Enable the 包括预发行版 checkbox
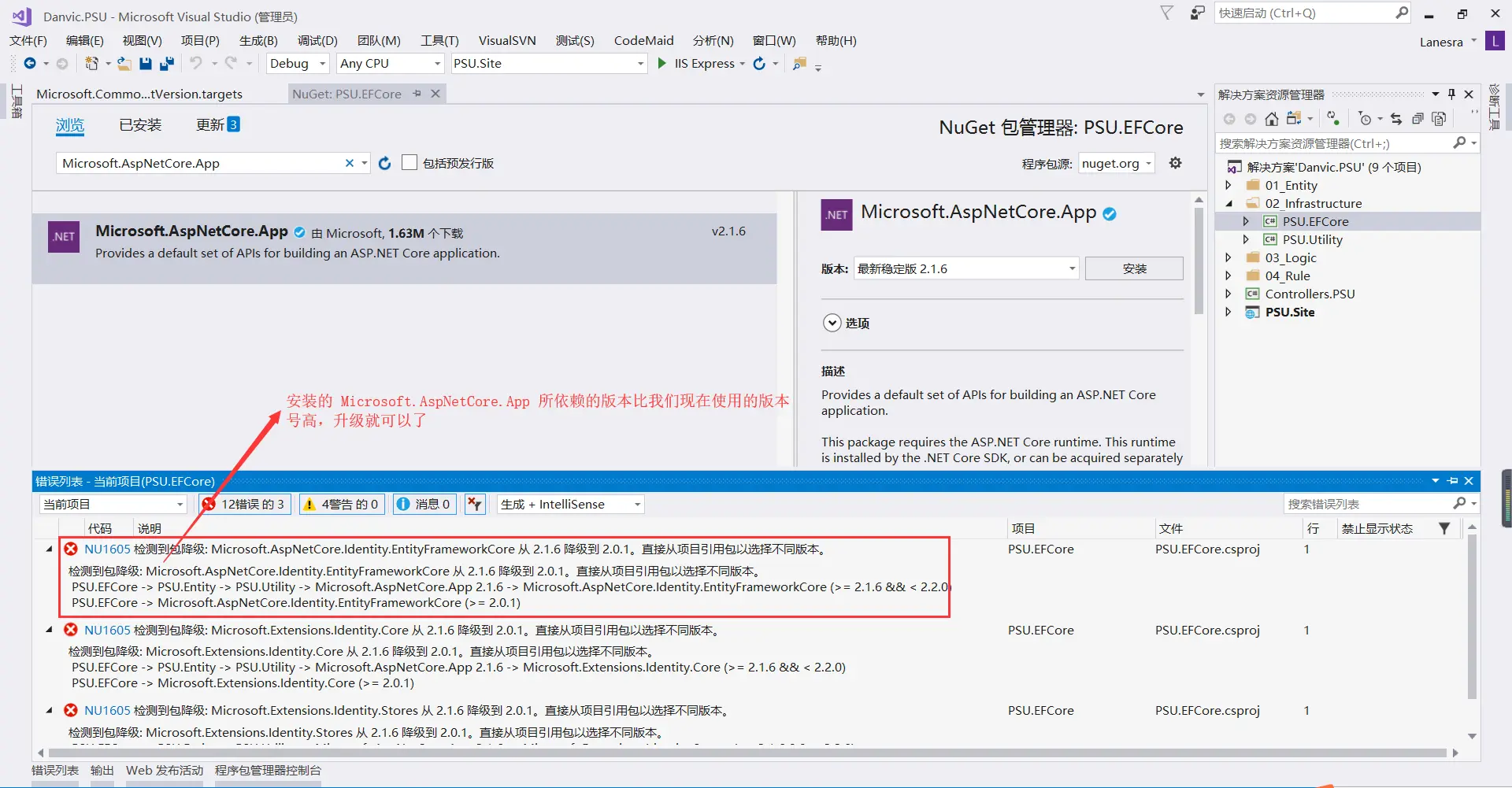1512x788 pixels. coord(409,162)
